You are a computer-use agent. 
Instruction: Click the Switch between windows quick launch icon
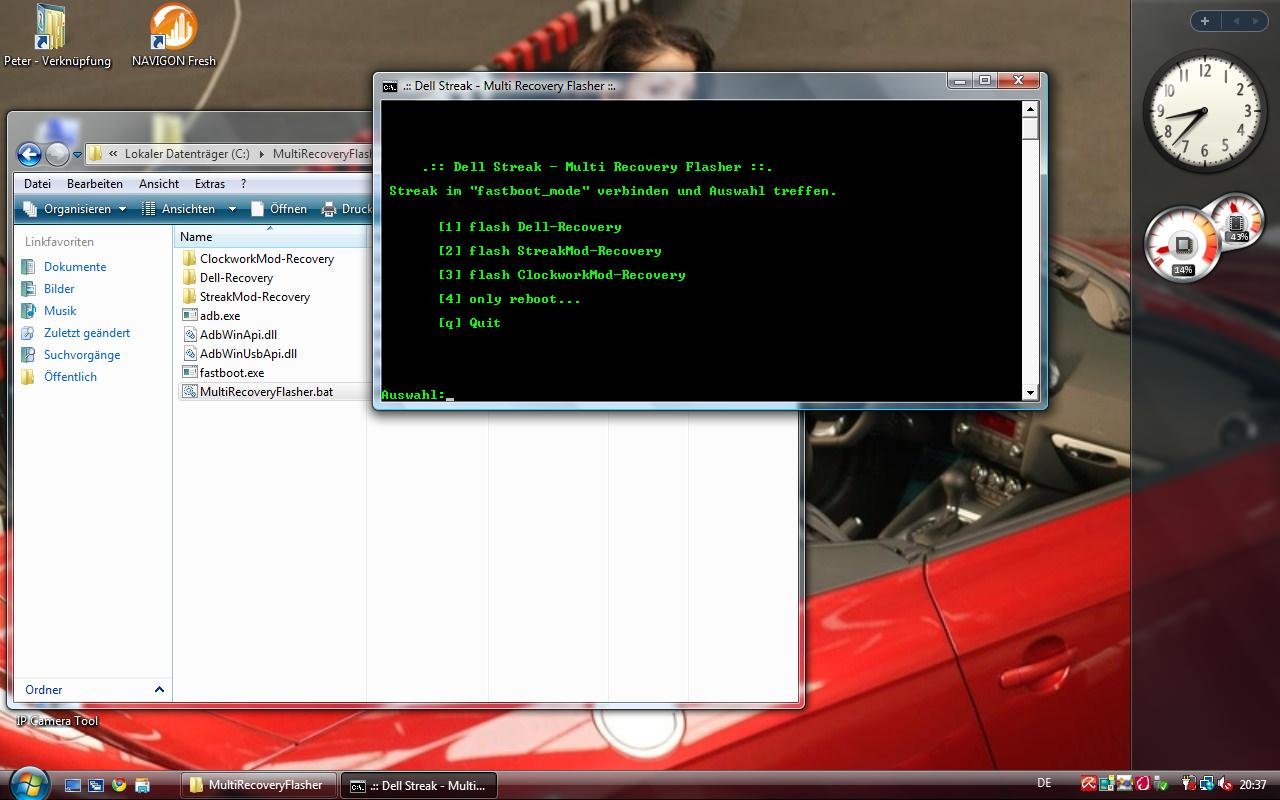tap(96, 785)
